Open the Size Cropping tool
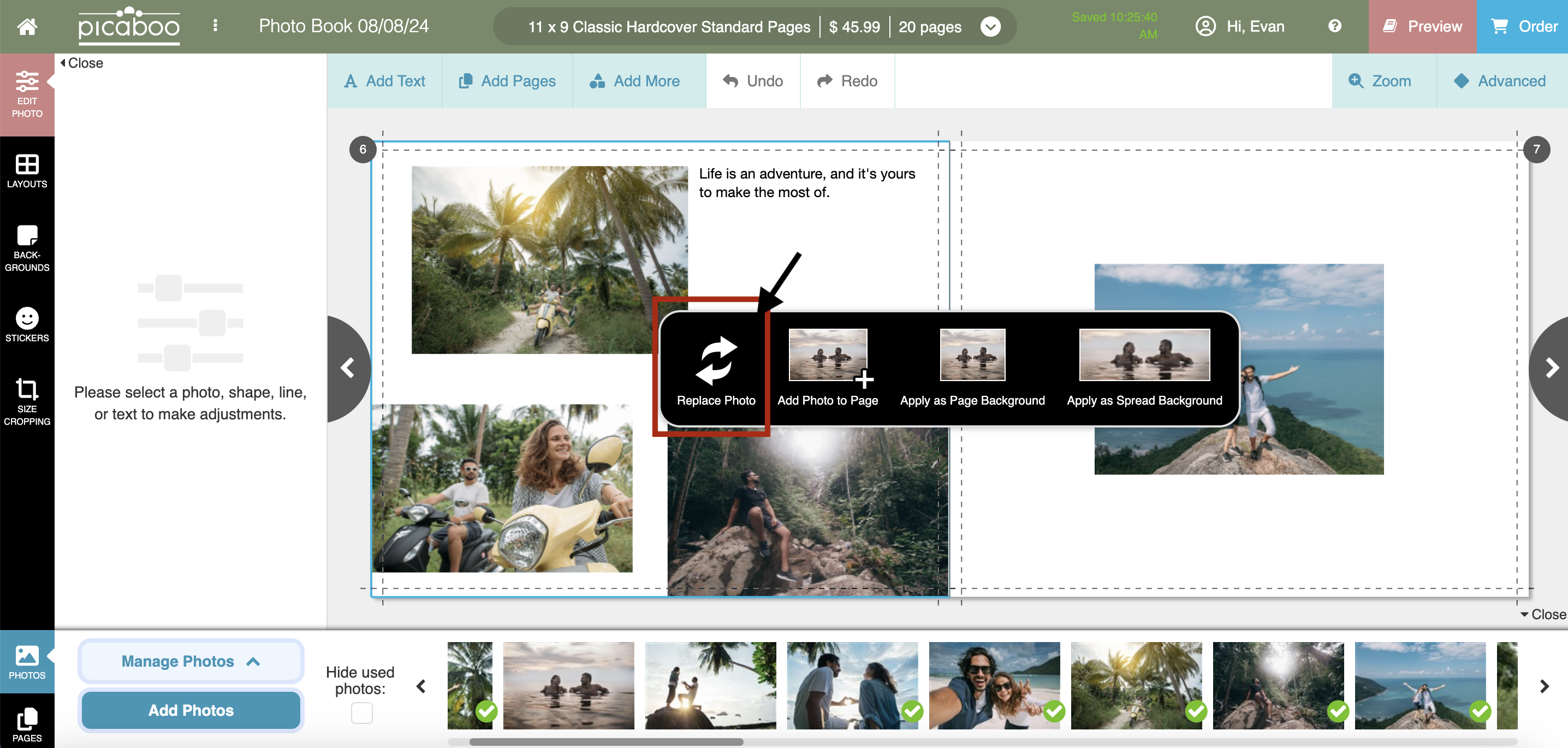1568x748 pixels. (x=27, y=402)
